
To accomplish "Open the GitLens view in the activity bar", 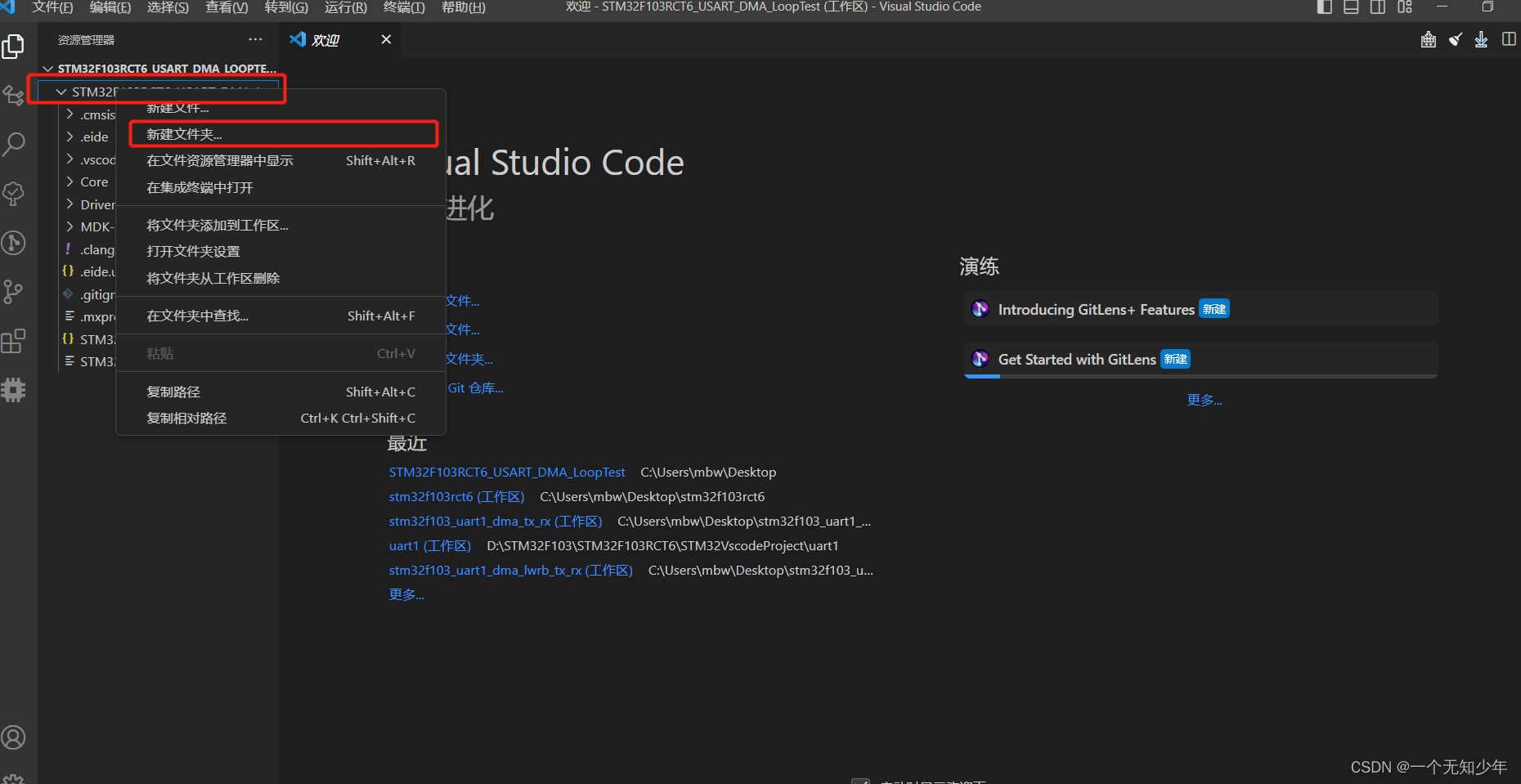I will (13, 243).
